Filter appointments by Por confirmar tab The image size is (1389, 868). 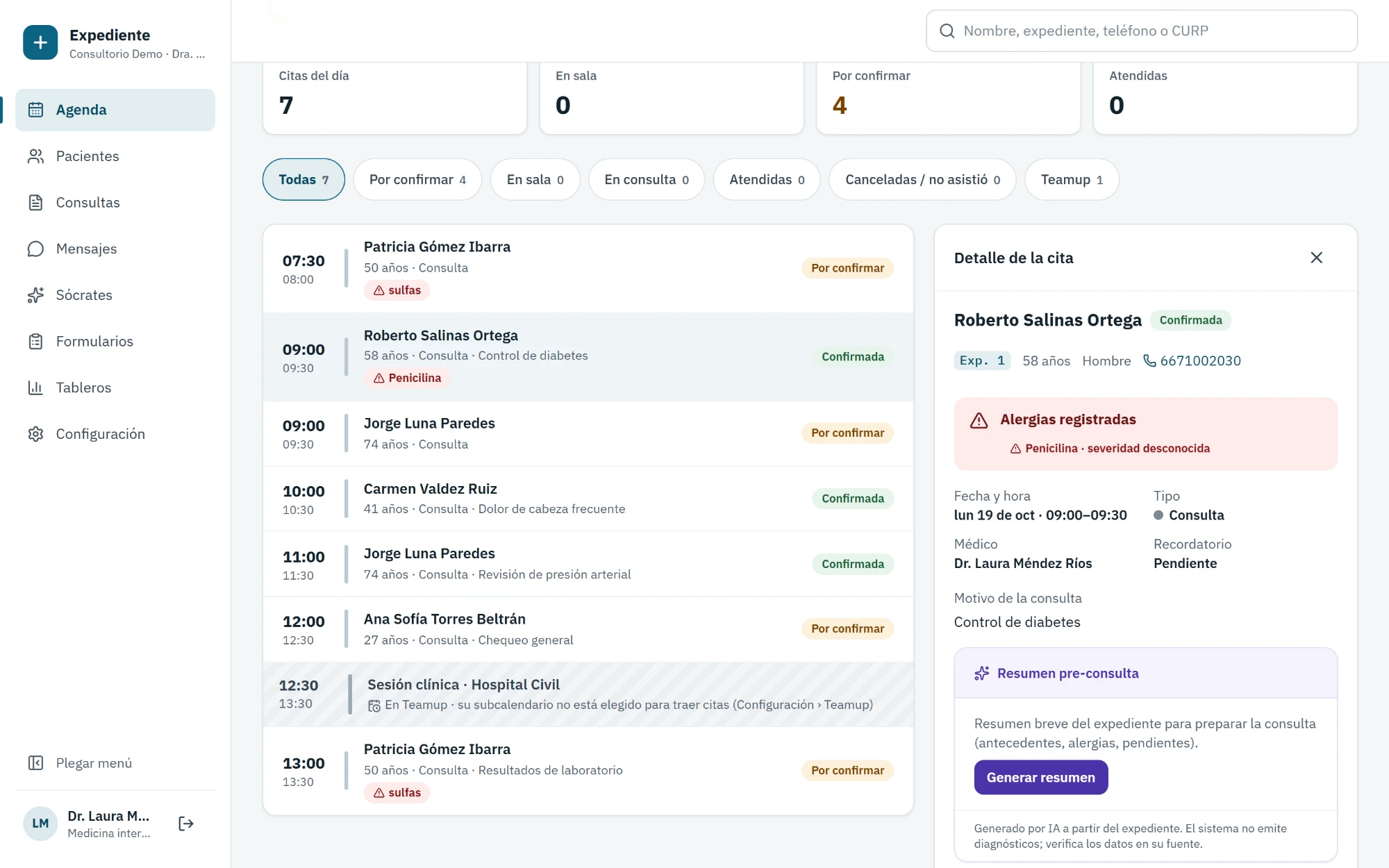(x=417, y=180)
